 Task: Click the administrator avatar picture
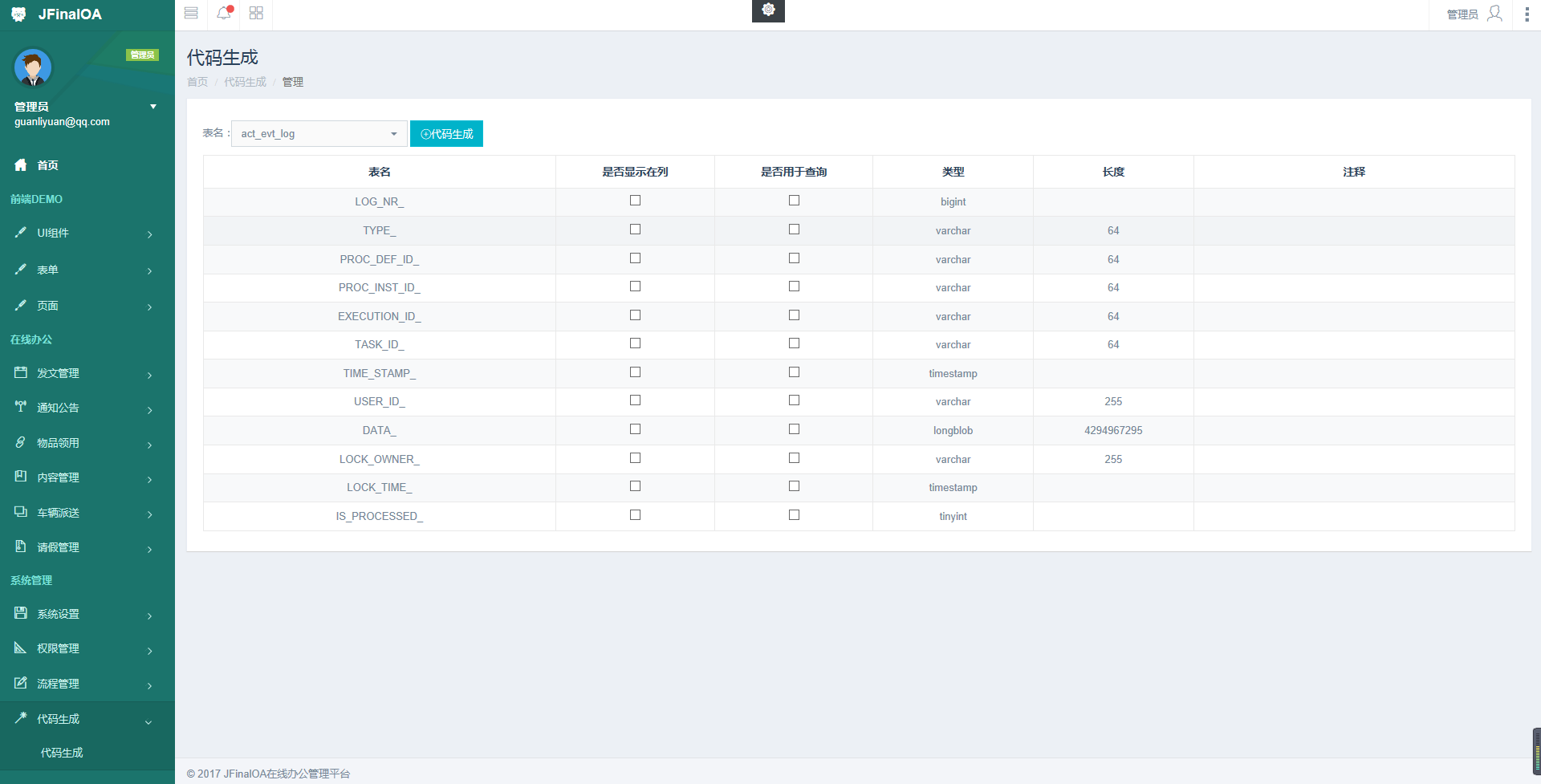(x=33, y=67)
